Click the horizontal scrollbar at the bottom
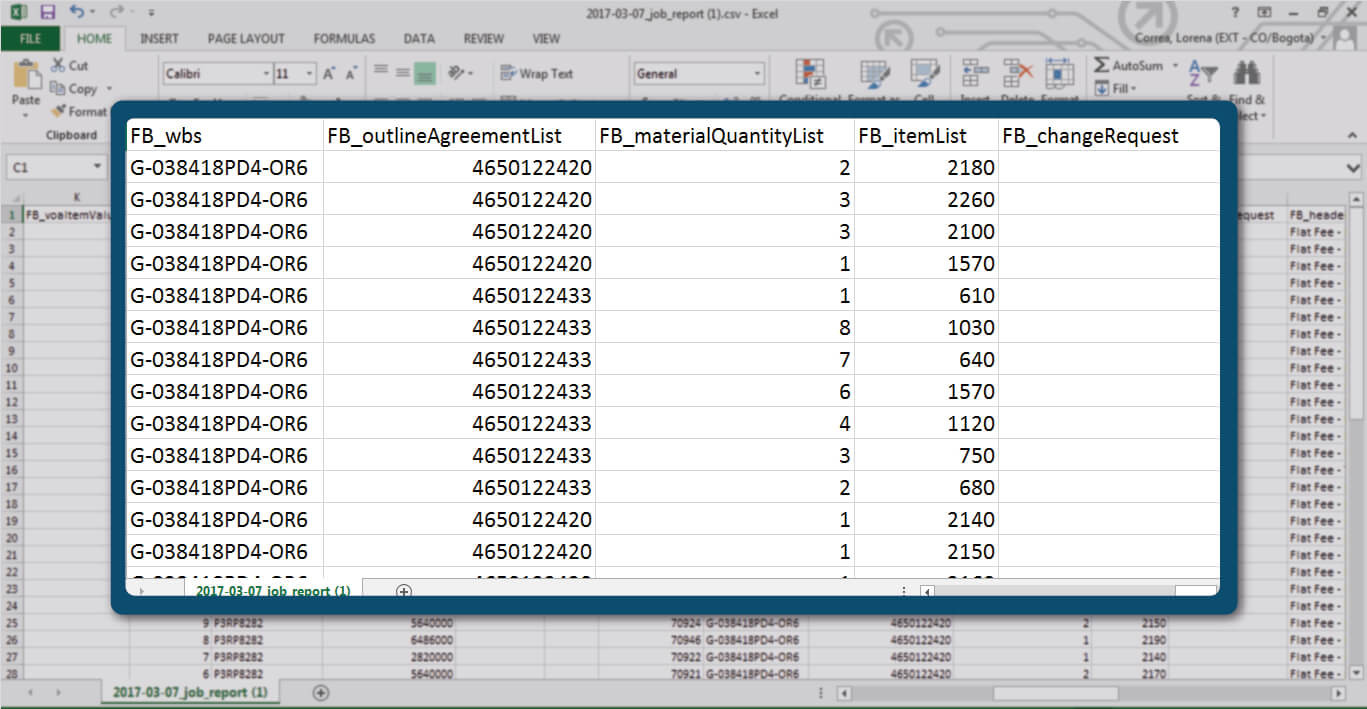Viewport: 1367px width, 709px height. click(1054, 693)
